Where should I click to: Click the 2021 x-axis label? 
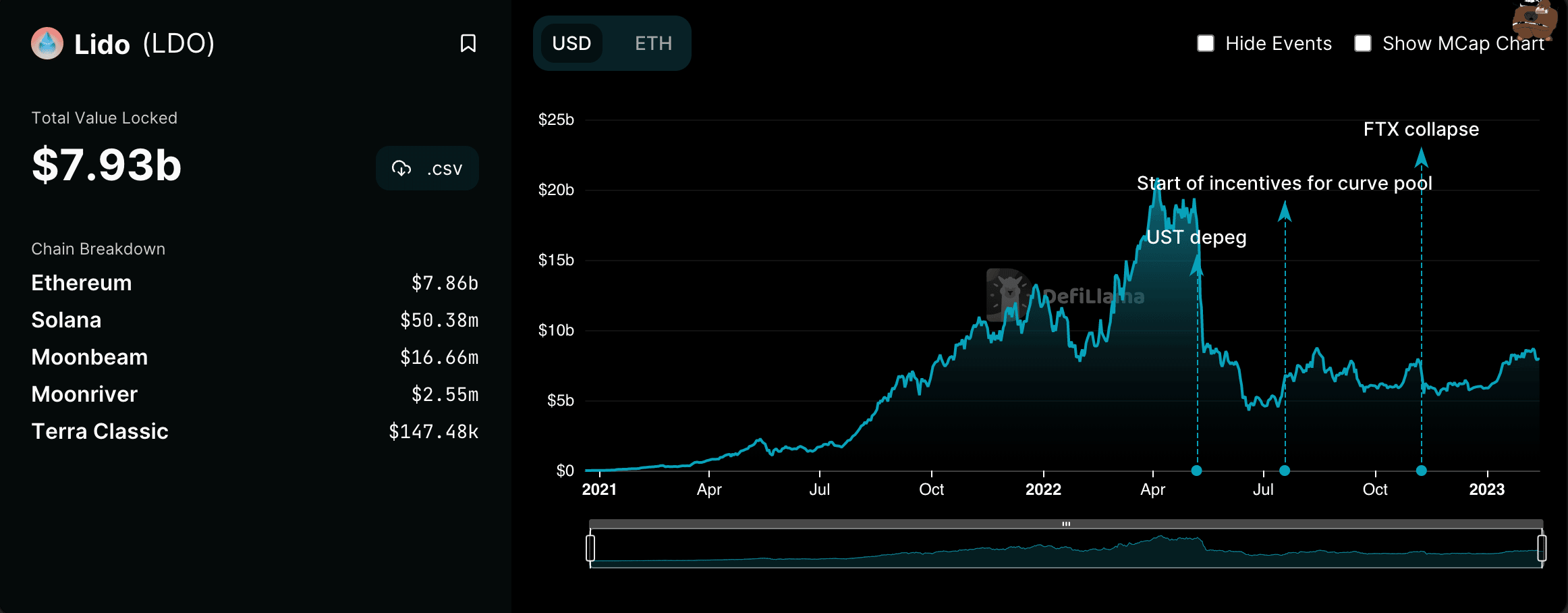point(599,489)
